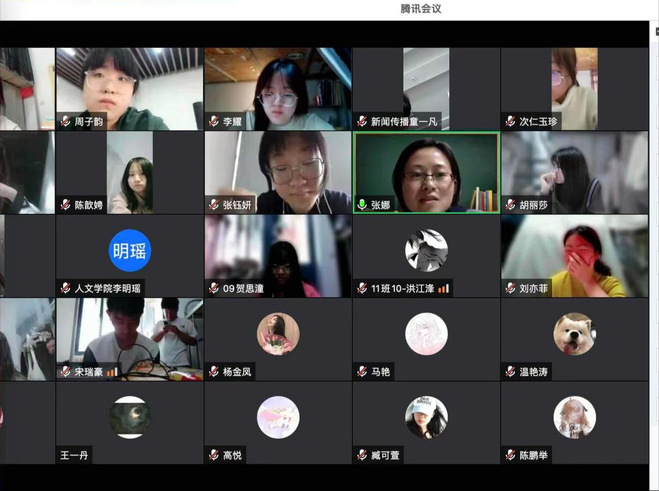
Task: Click the muted mic icon beside 刘亦菲
Action: pos(510,288)
